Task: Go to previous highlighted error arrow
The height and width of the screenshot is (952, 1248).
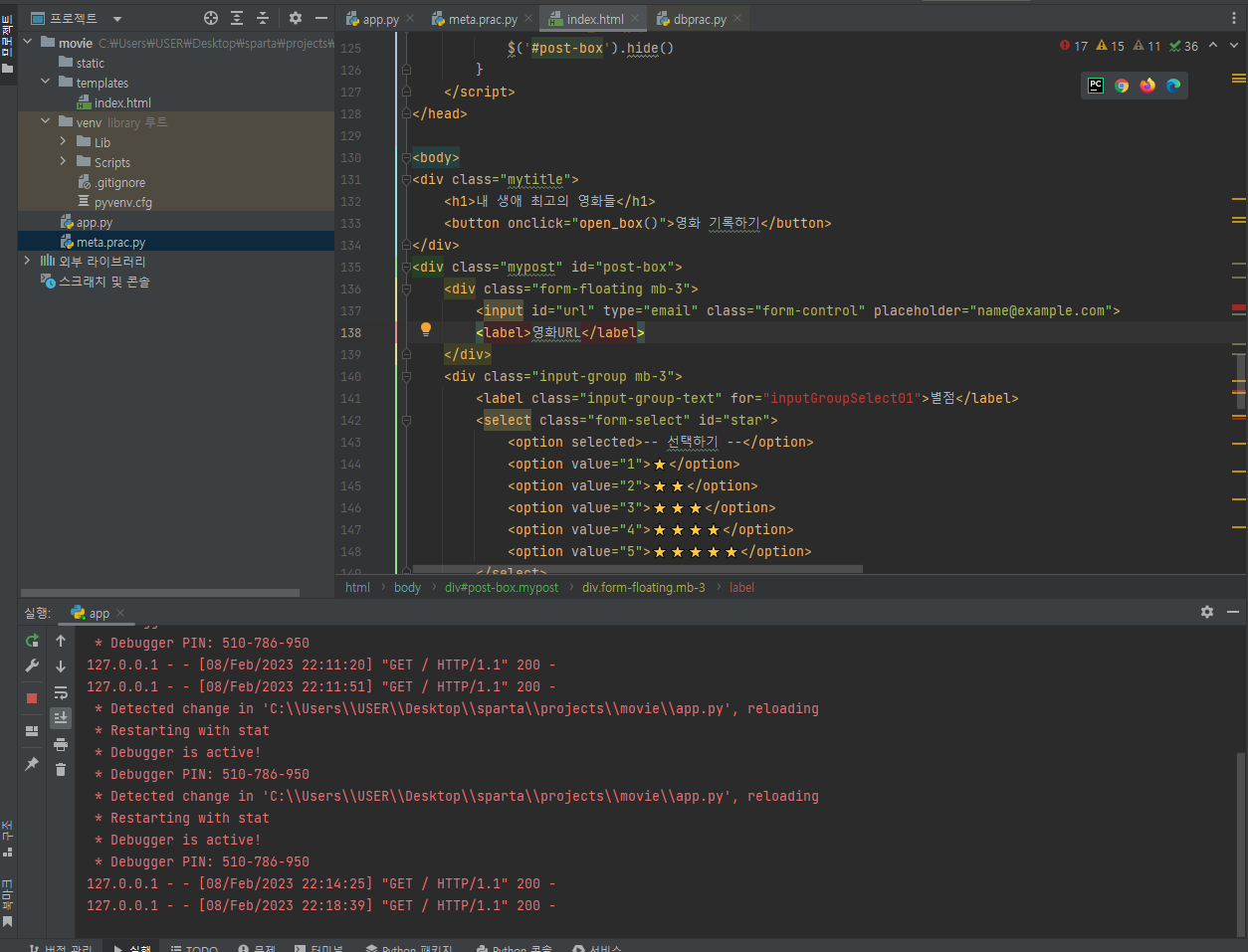Action: (x=1213, y=46)
